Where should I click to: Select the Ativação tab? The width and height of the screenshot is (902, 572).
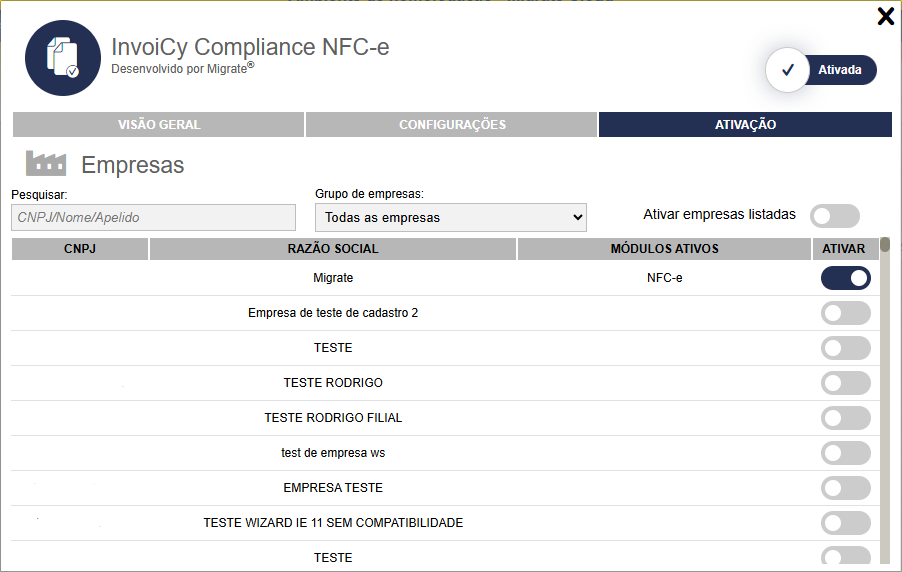(x=745, y=125)
